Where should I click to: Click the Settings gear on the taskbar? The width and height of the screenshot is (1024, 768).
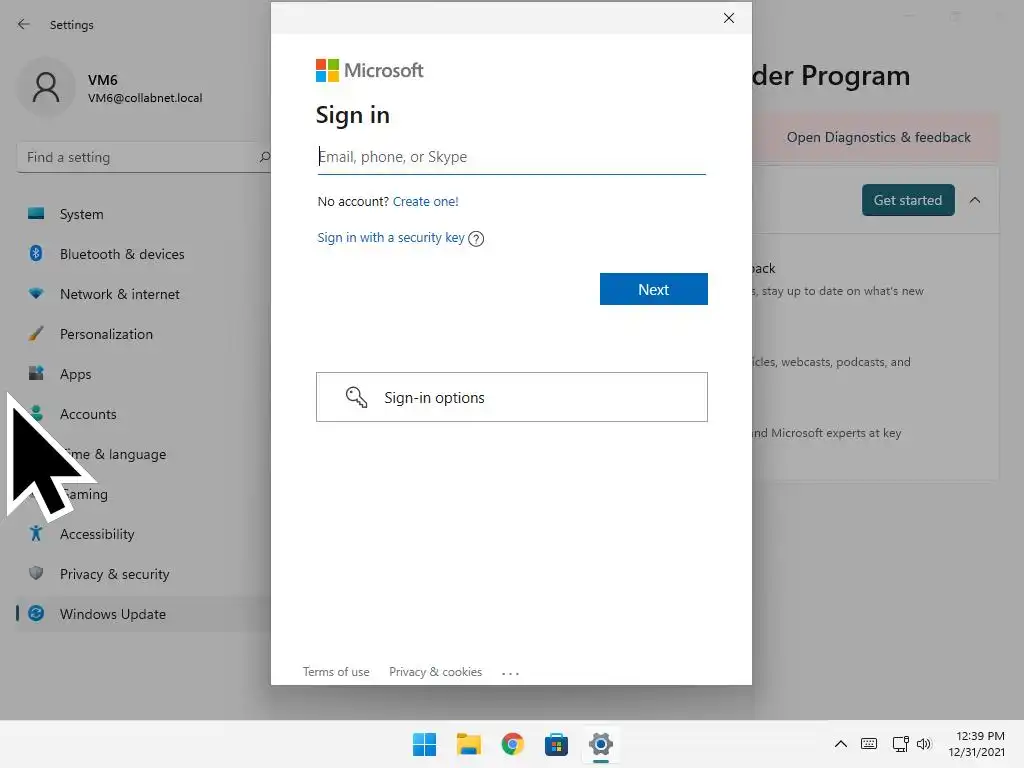coord(601,744)
